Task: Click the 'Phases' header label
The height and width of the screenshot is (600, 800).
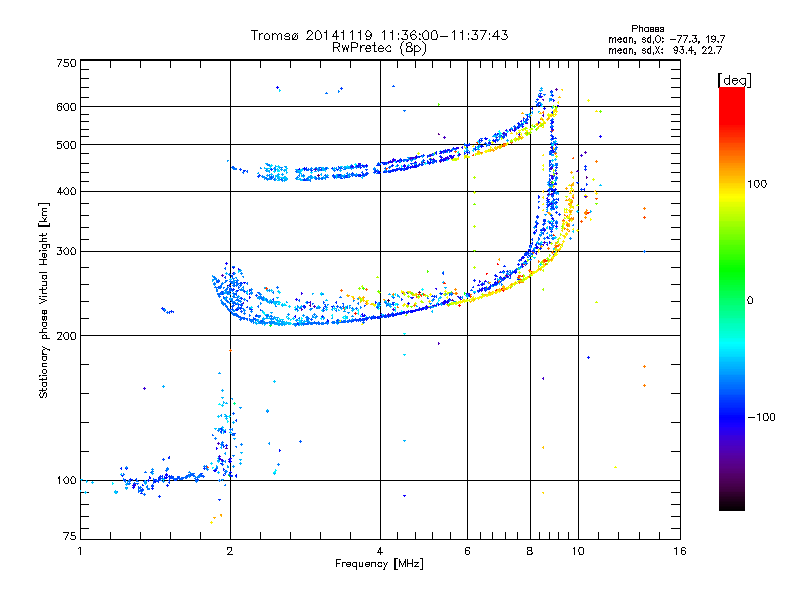Action: [647, 29]
